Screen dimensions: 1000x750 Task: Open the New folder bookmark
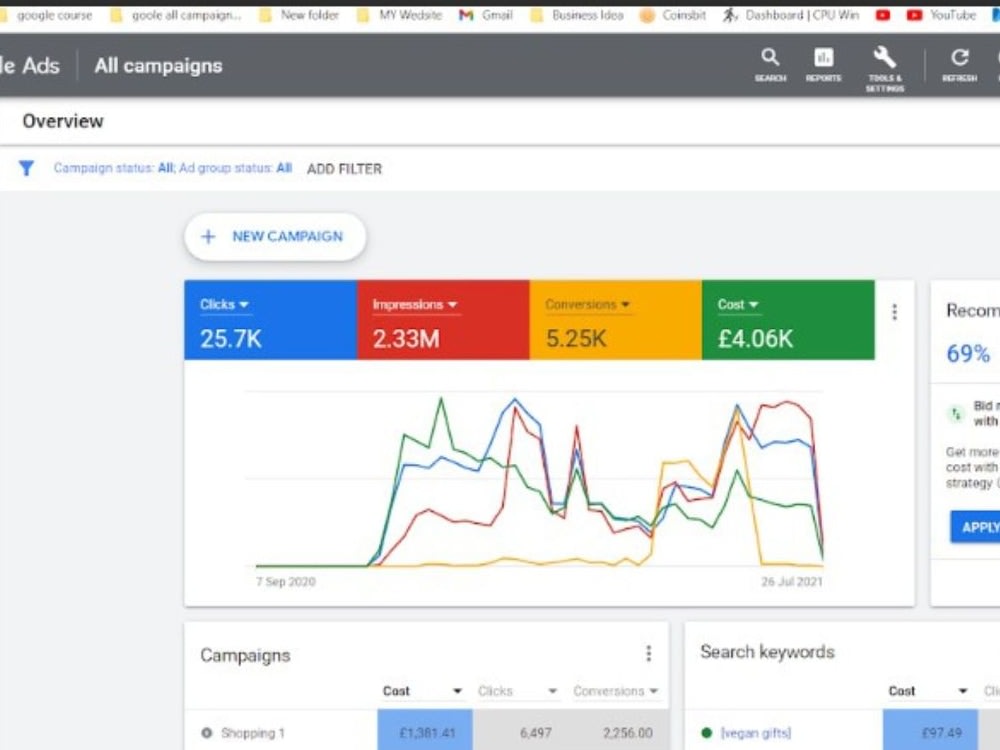pyautogui.click(x=299, y=15)
